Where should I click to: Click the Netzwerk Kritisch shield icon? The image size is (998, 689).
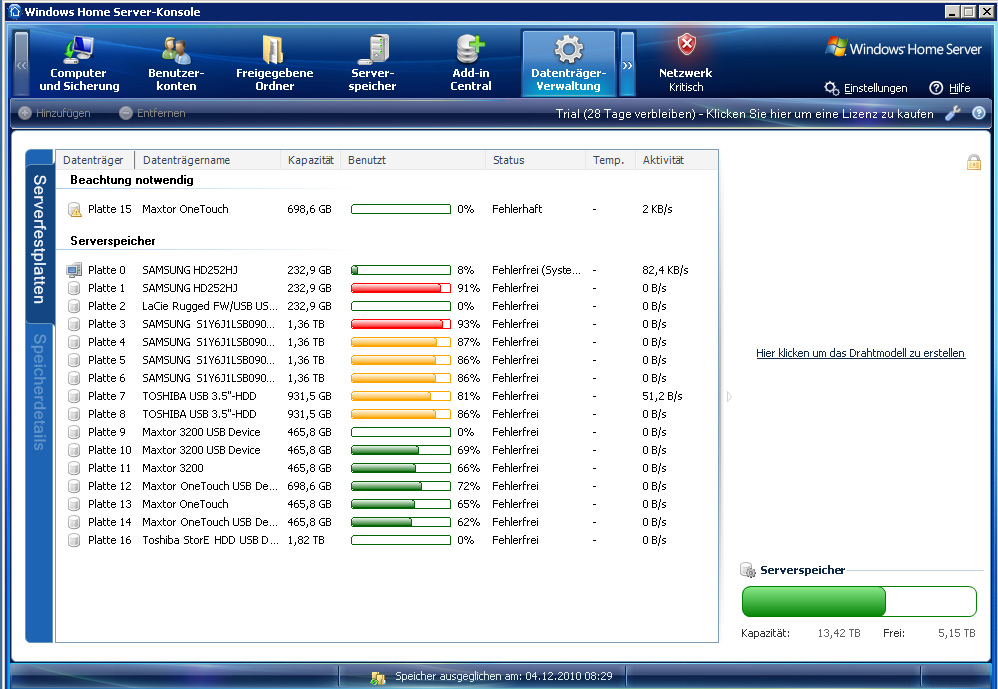[686, 45]
